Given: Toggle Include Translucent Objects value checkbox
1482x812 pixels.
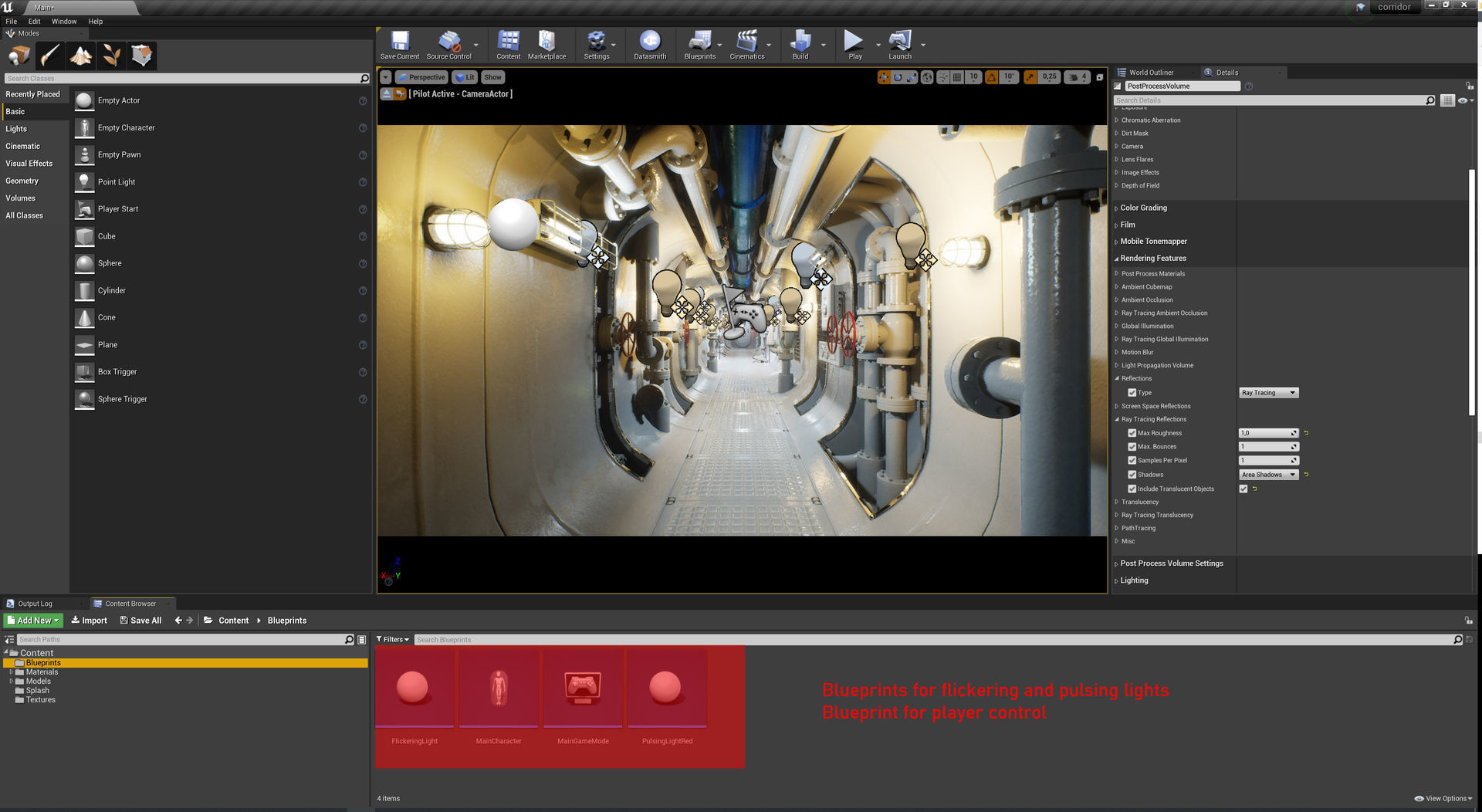Looking at the screenshot, I should tap(1243, 489).
